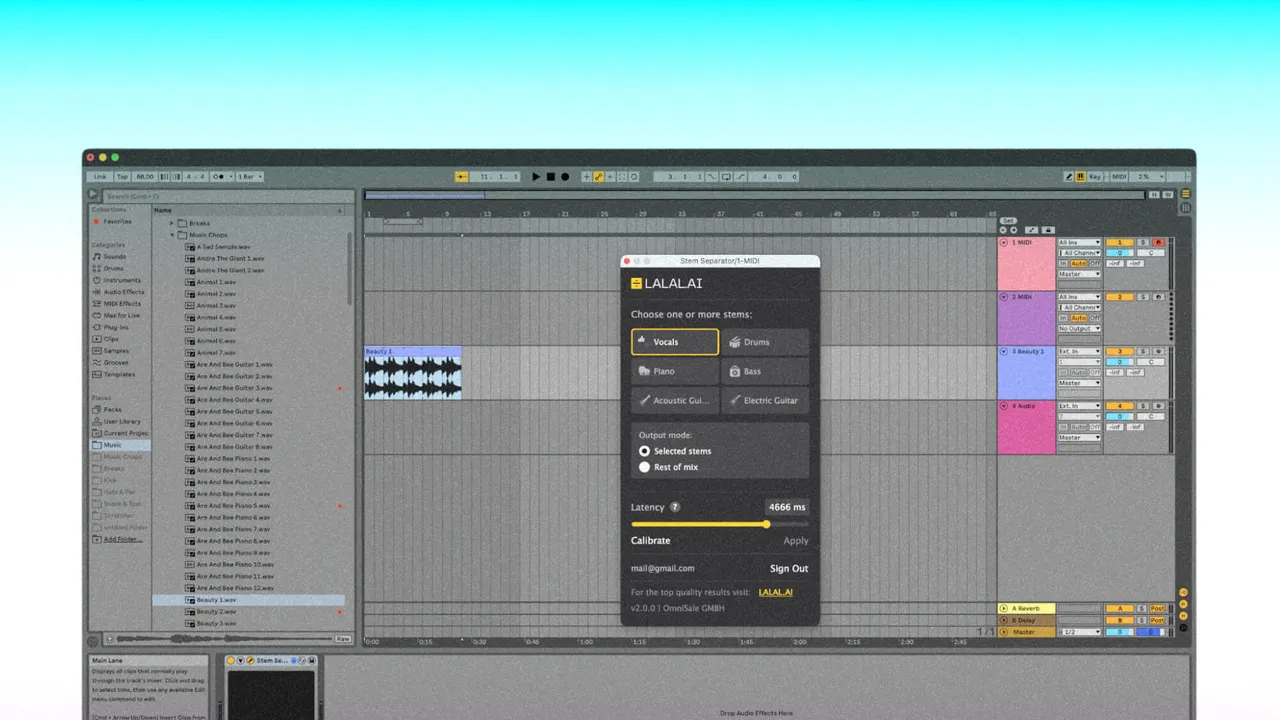Toggle the Key map mode switch
This screenshot has height=720, width=1280.
[x=1094, y=177]
